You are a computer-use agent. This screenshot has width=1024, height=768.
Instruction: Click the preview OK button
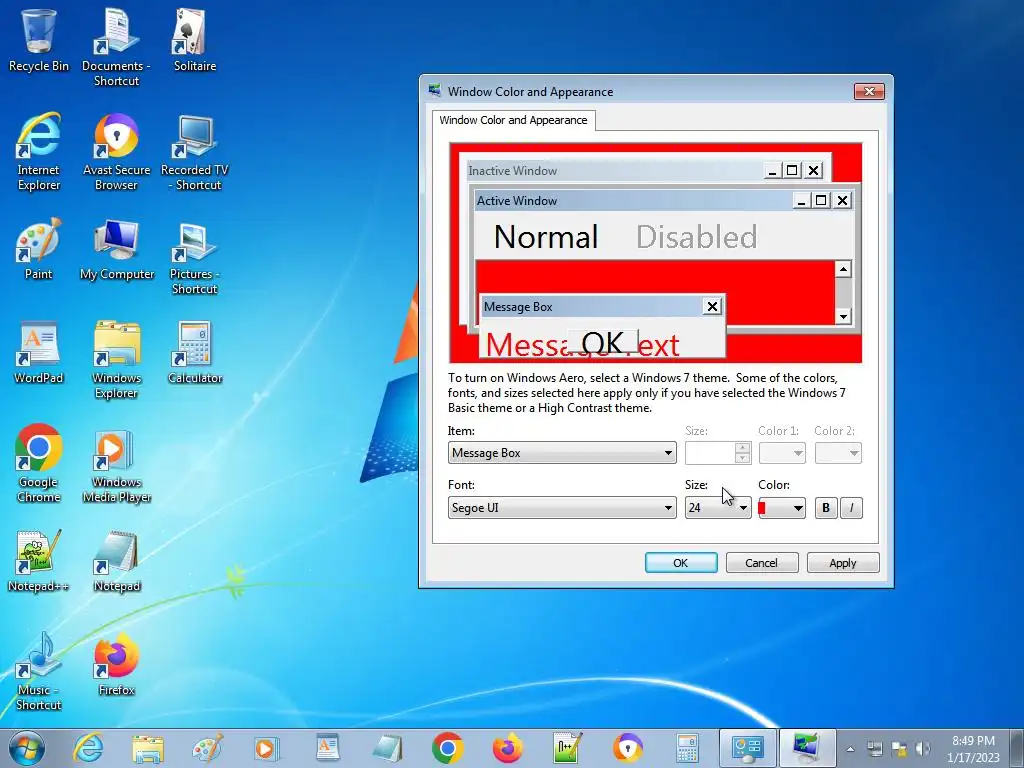click(x=603, y=342)
